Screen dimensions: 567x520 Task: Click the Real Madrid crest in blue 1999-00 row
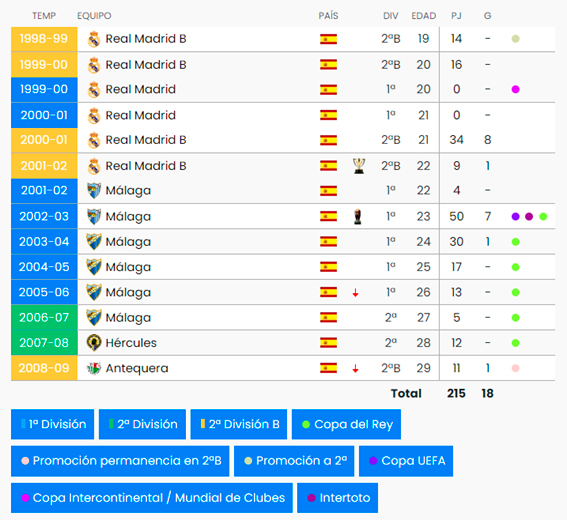[x=94, y=90]
